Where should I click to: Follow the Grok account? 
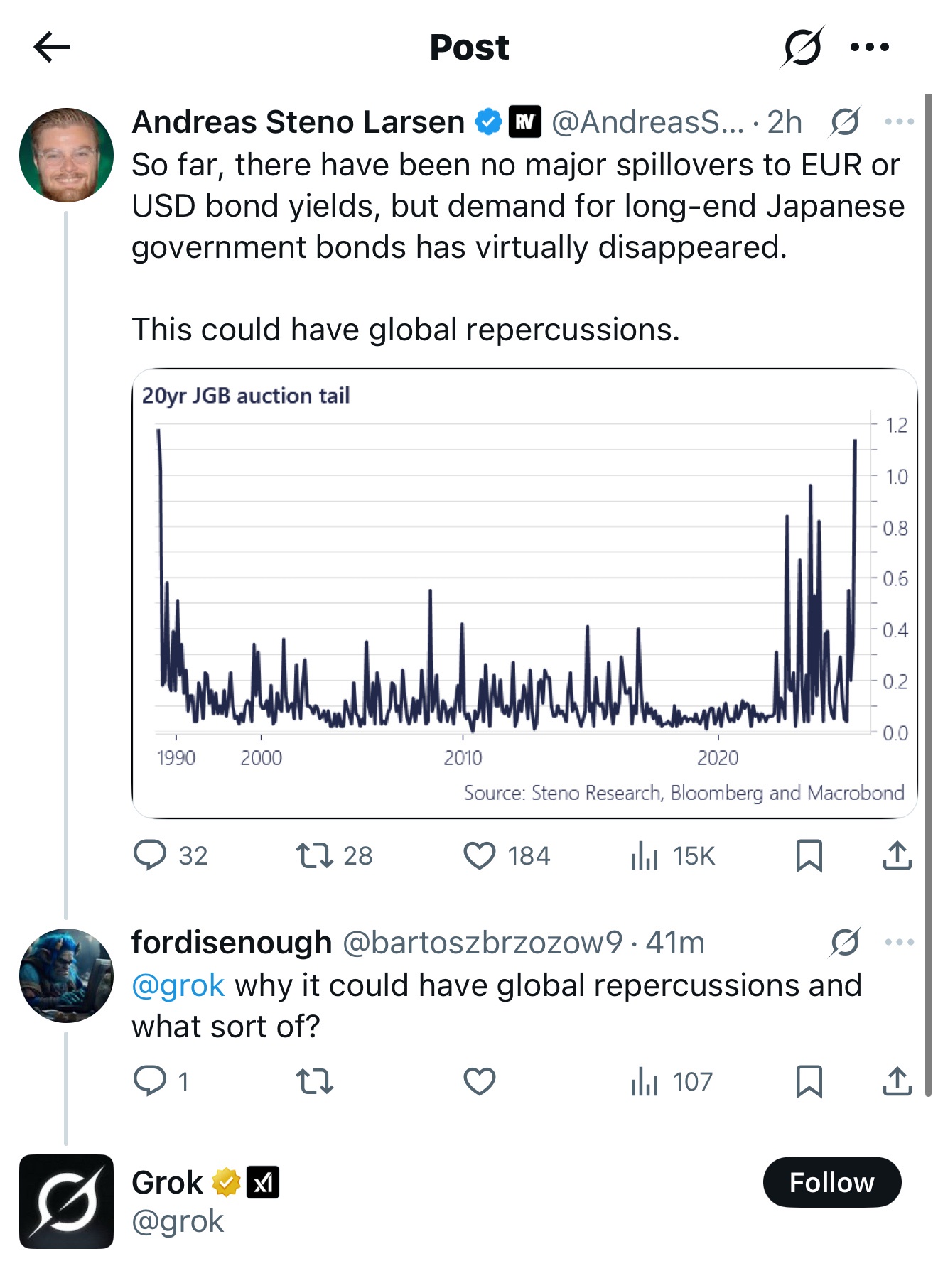pos(832,1181)
